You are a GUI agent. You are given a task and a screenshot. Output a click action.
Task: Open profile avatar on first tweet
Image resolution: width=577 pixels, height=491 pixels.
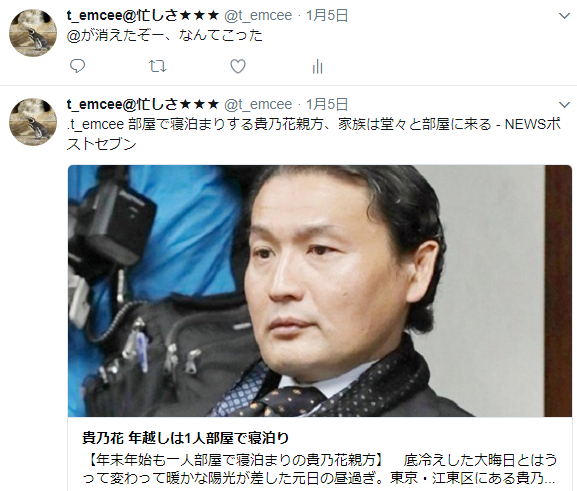click(x=33, y=33)
